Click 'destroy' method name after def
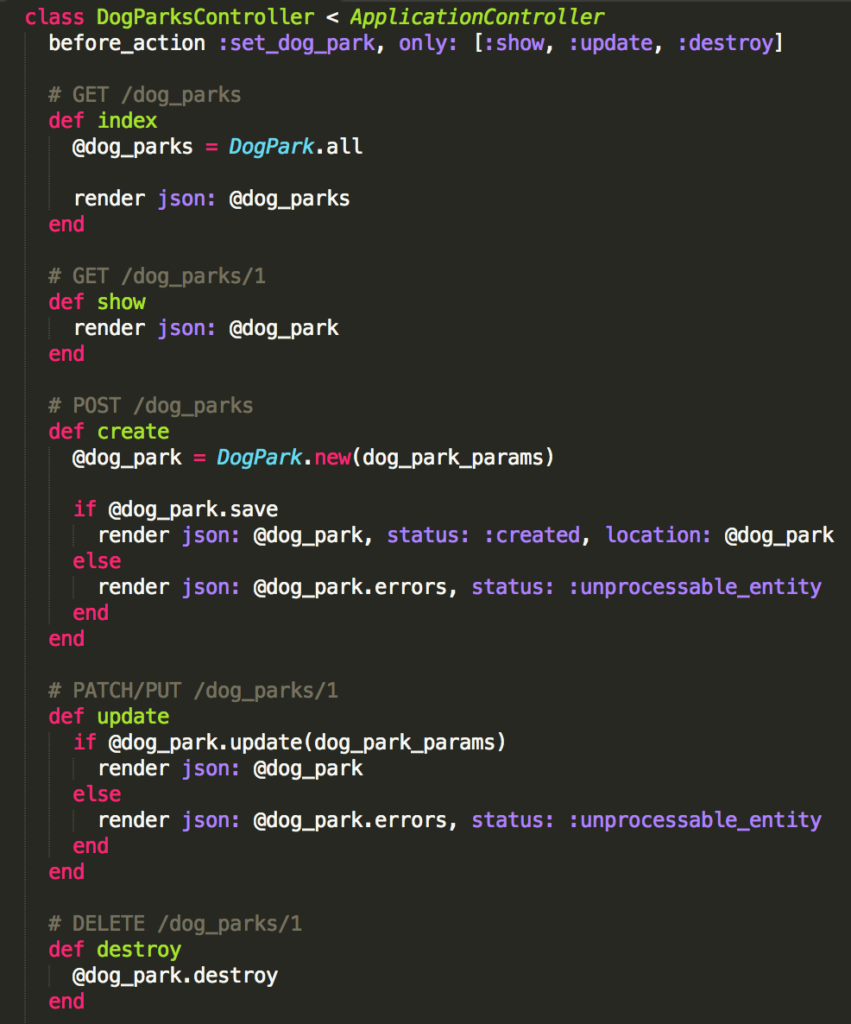 click(139, 950)
